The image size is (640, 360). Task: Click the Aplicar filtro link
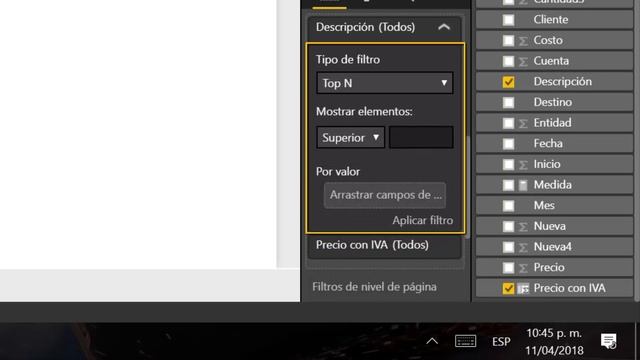(x=422, y=220)
